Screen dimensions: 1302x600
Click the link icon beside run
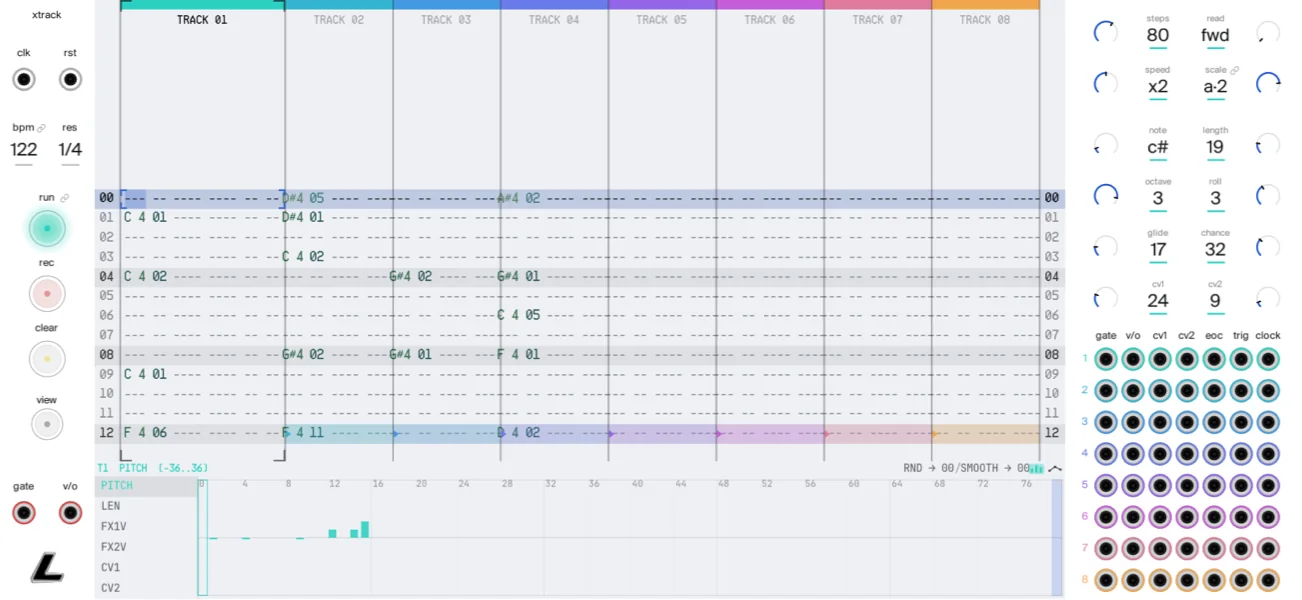(65, 198)
